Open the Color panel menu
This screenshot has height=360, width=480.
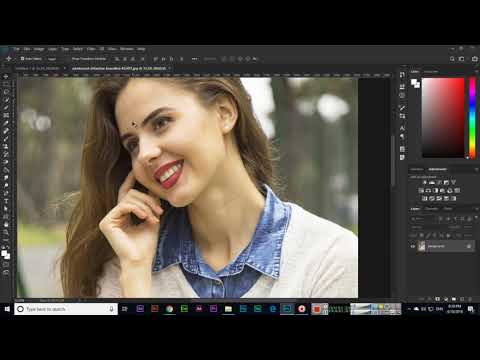pyautogui.click(x=476, y=72)
